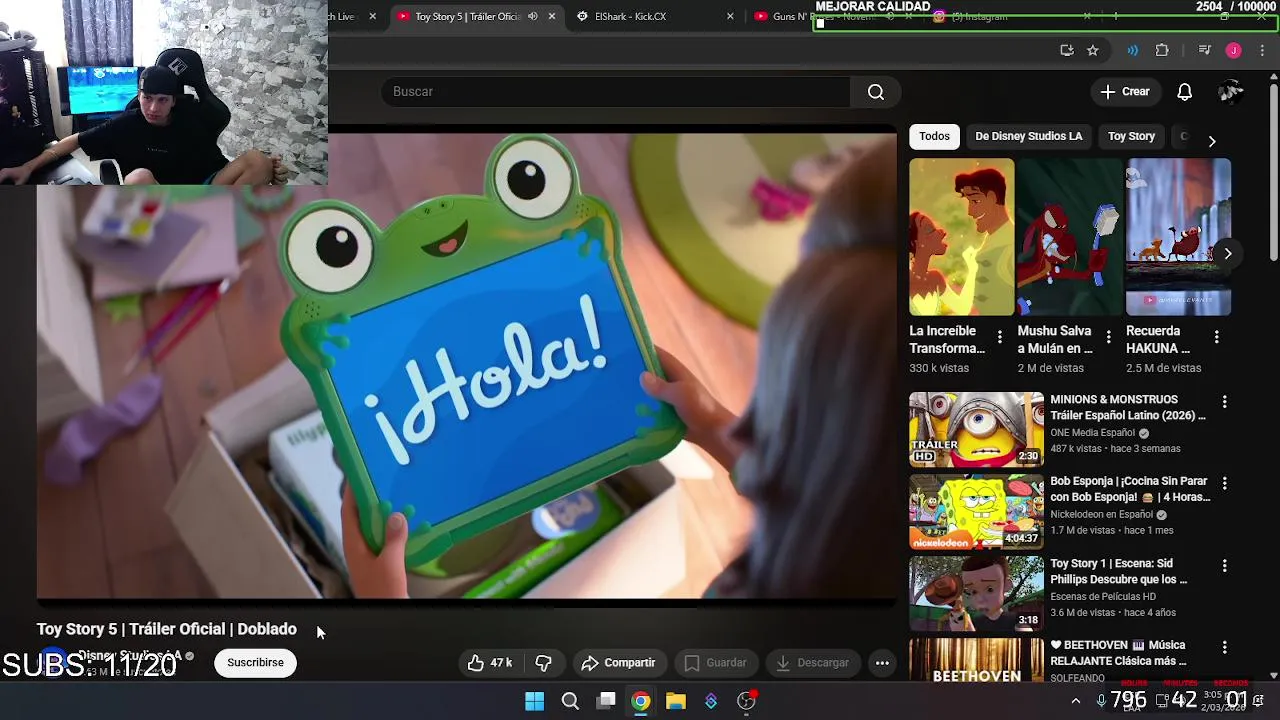1280x720 pixels.
Task: Select the Todos filter chip
Action: click(x=934, y=136)
